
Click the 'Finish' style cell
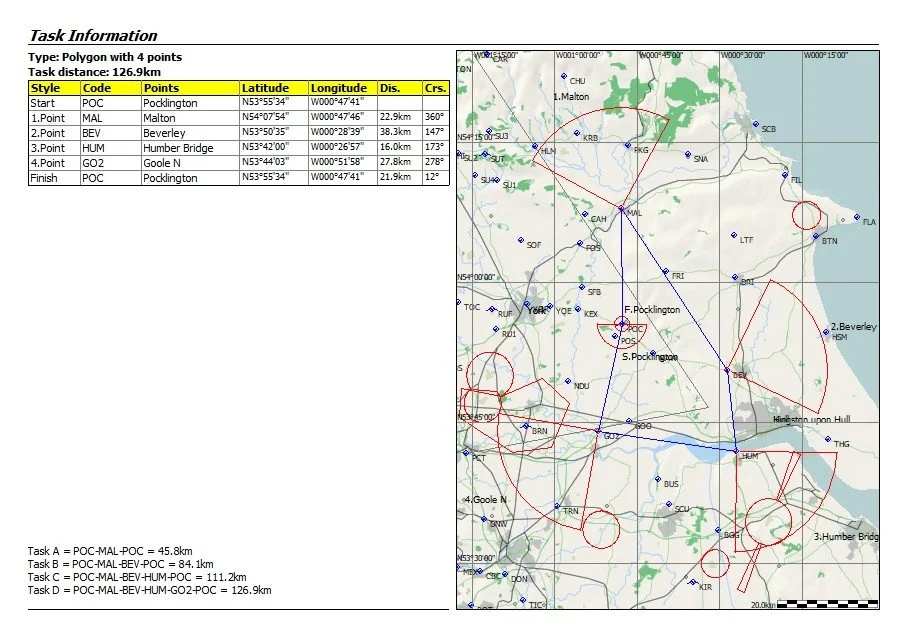coord(54,178)
